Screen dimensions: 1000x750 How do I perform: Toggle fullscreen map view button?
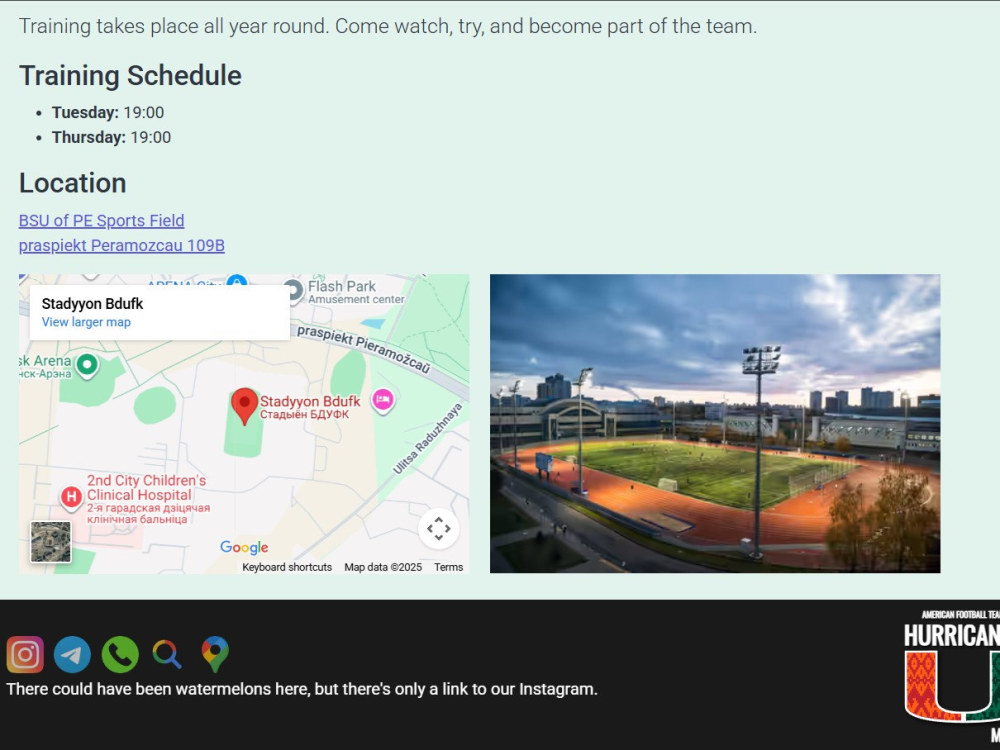tap(439, 529)
